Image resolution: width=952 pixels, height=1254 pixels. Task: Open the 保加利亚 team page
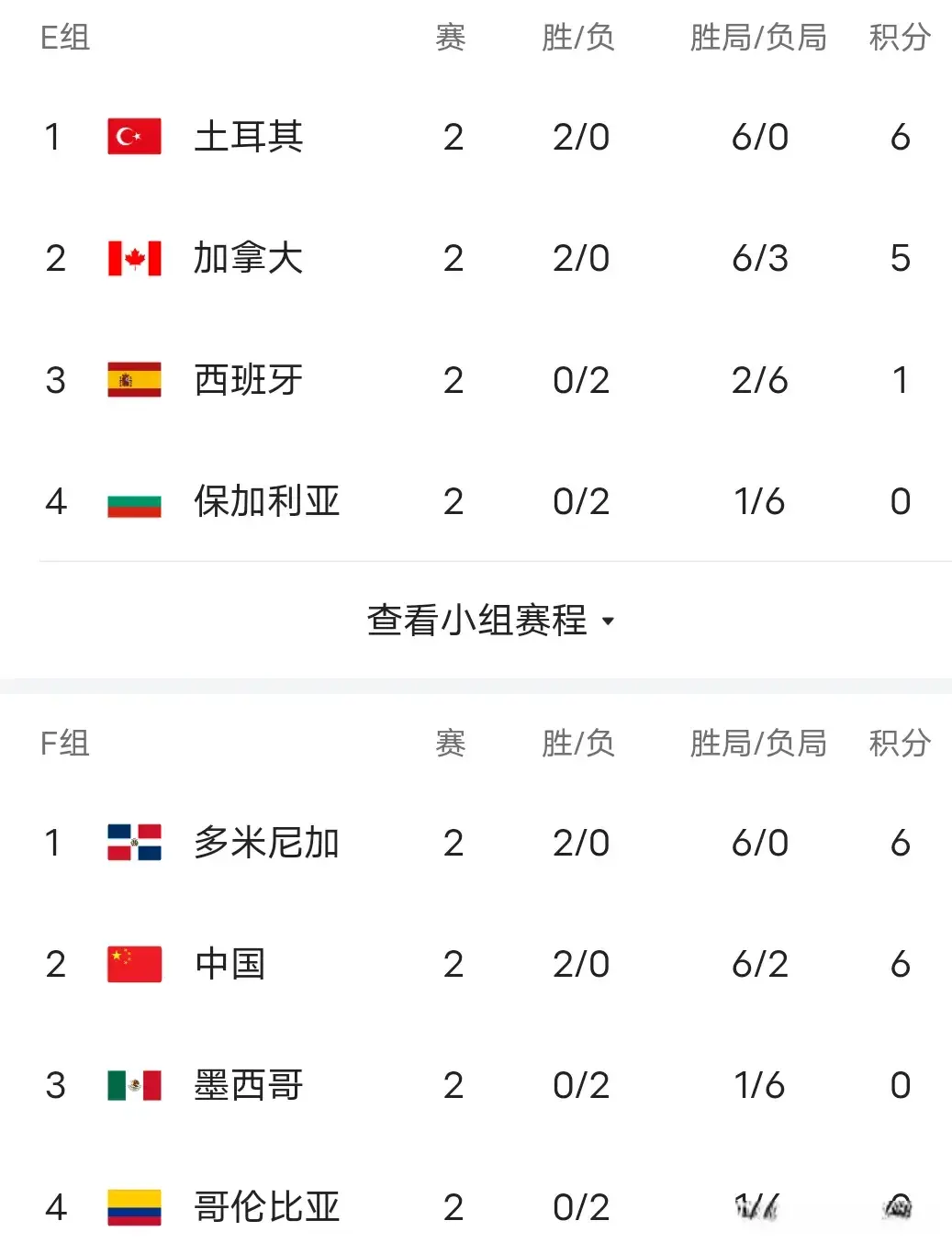266,502
